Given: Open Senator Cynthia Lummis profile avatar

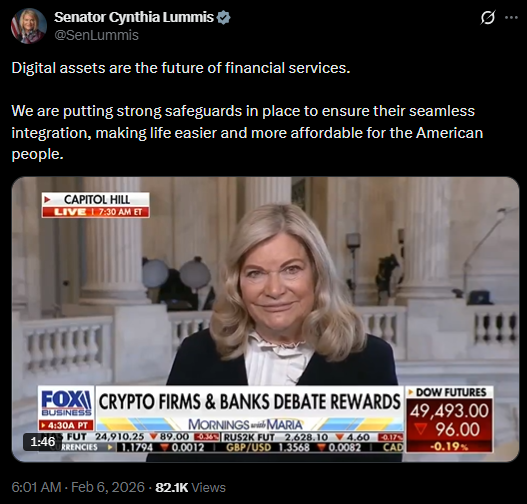Looking at the screenshot, I should click(x=29, y=26).
